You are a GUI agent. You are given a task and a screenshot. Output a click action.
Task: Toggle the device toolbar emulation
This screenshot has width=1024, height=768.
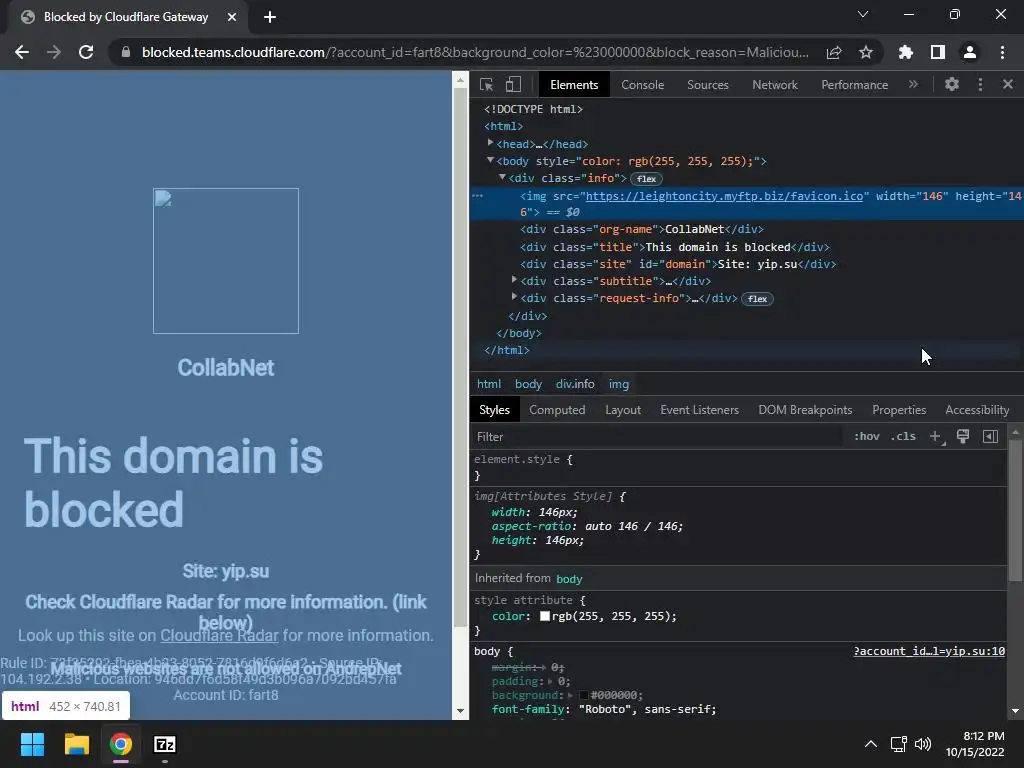pyautogui.click(x=513, y=84)
